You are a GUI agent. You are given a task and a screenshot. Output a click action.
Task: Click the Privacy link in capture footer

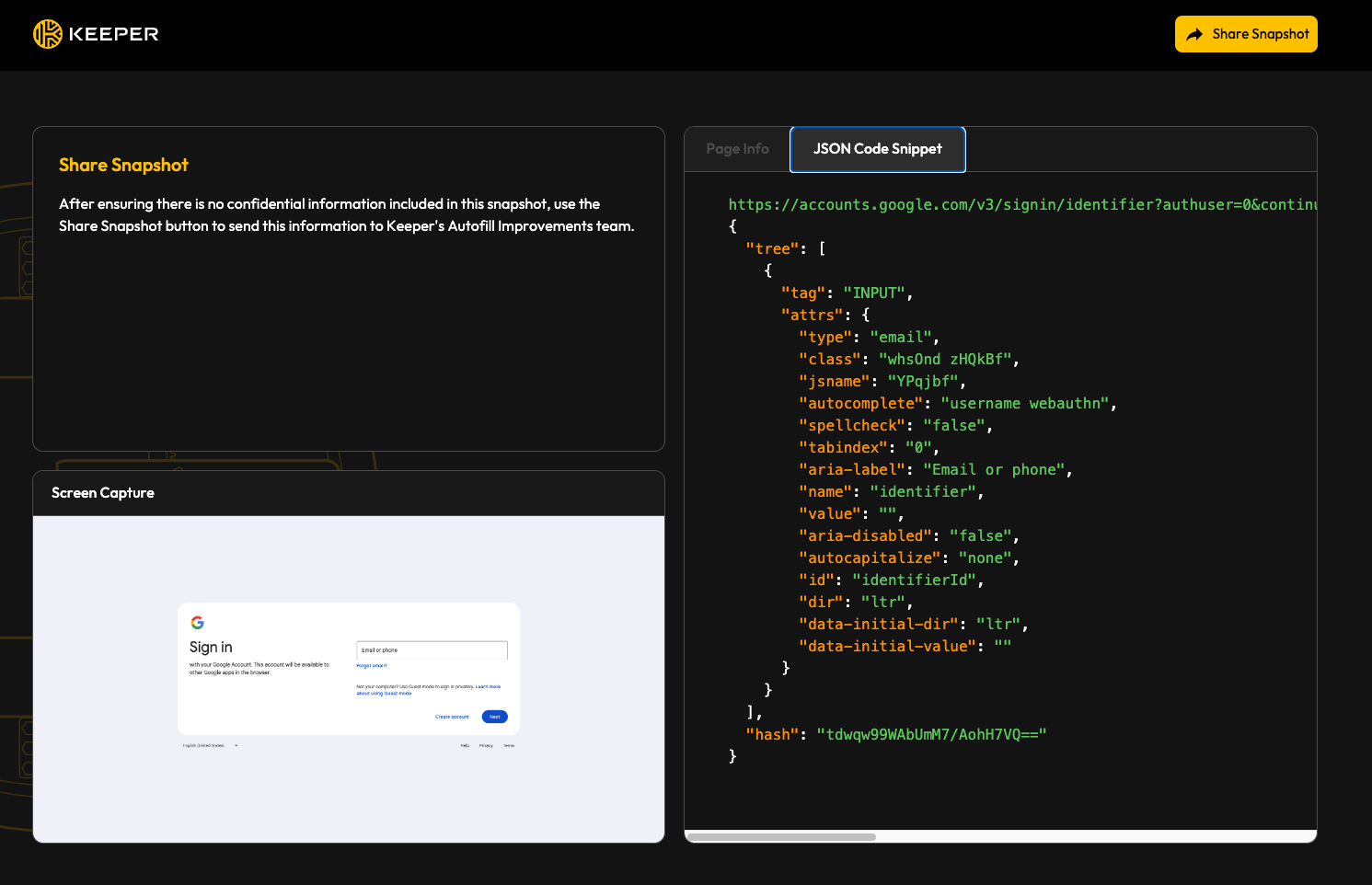pos(486,745)
